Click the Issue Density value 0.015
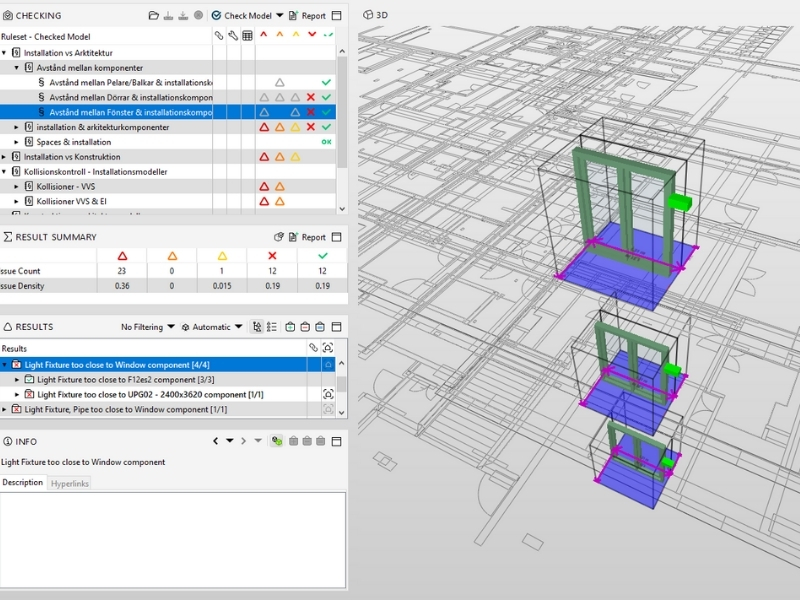800x600 pixels. point(222,286)
